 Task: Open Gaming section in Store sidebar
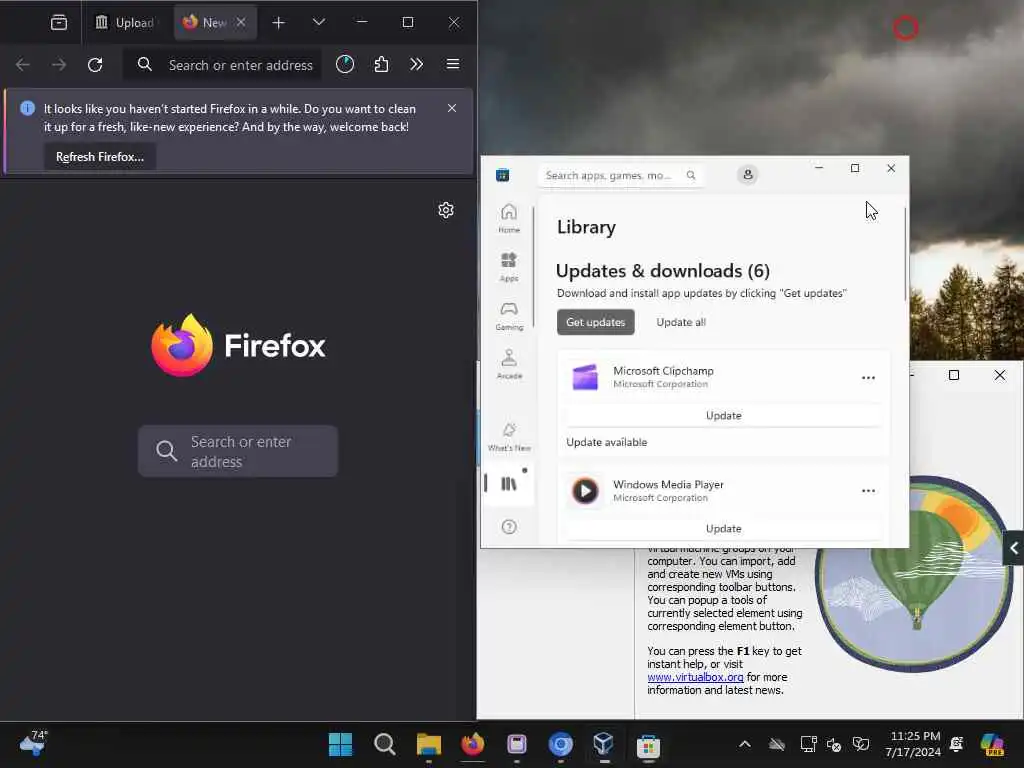509,315
